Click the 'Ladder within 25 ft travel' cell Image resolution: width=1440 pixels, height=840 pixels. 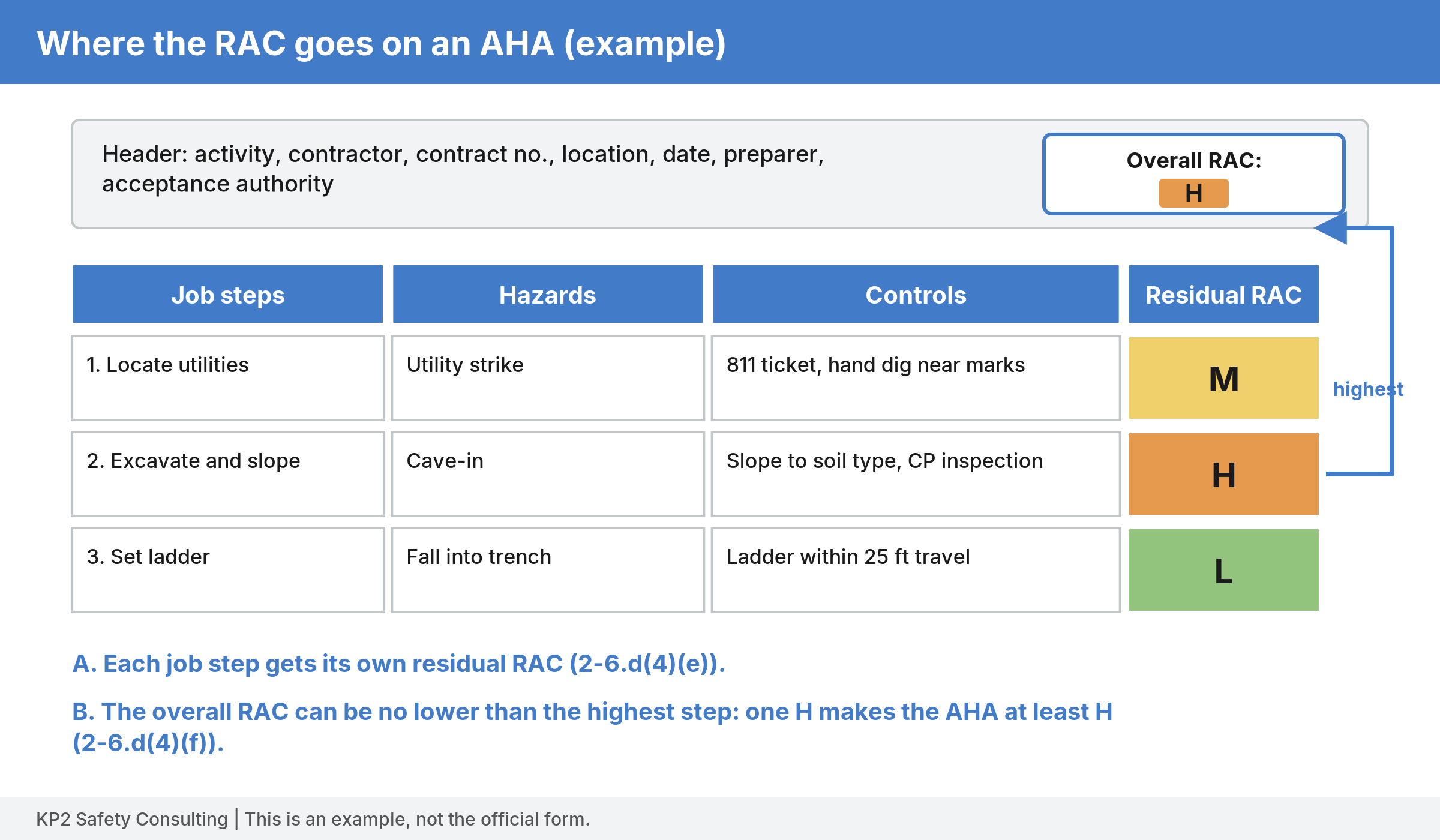pos(916,570)
